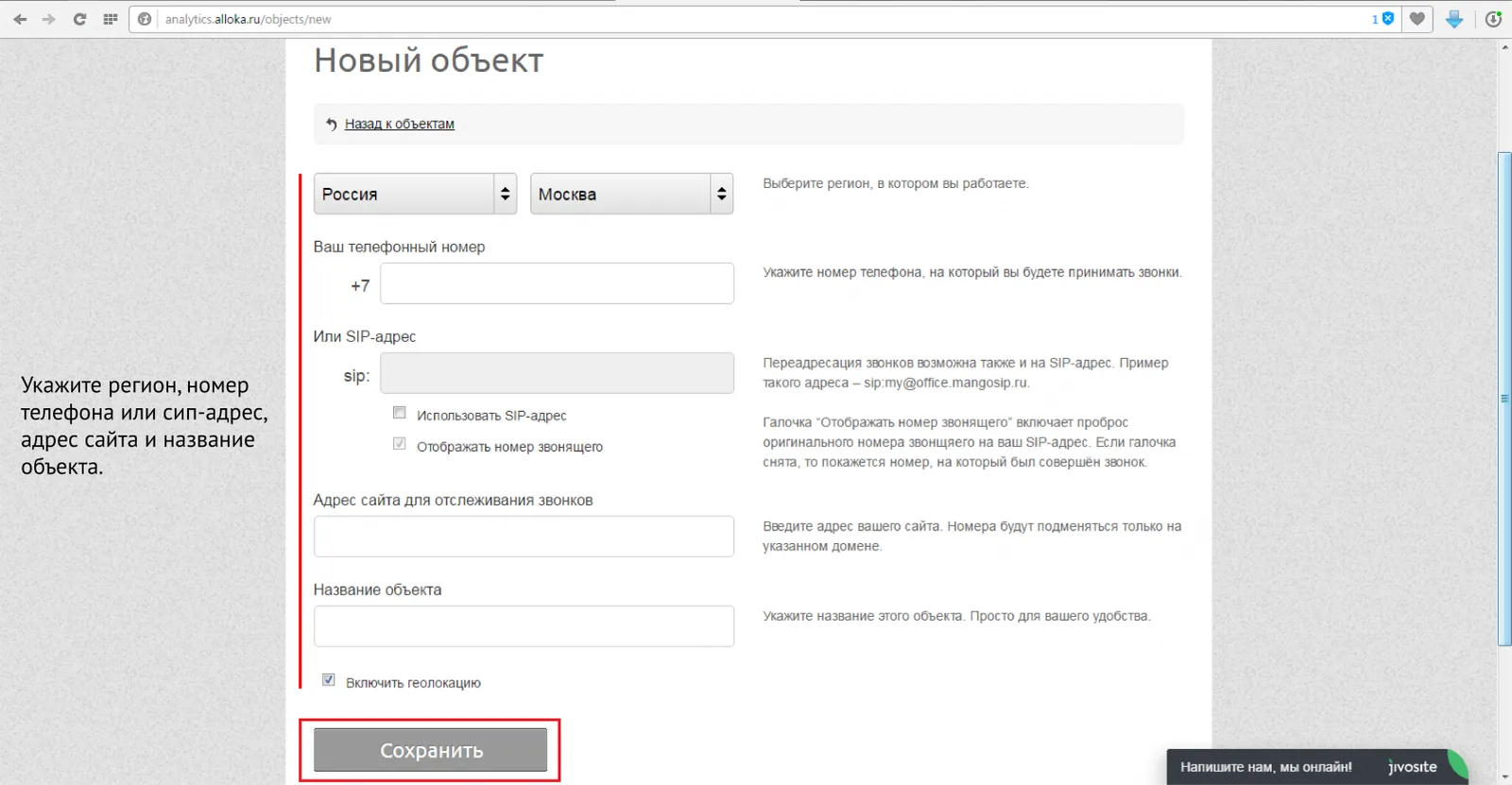Image resolution: width=1512 pixels, height=785 pixels.
Task: Open the Россия country dropdown
Action: 415,194
